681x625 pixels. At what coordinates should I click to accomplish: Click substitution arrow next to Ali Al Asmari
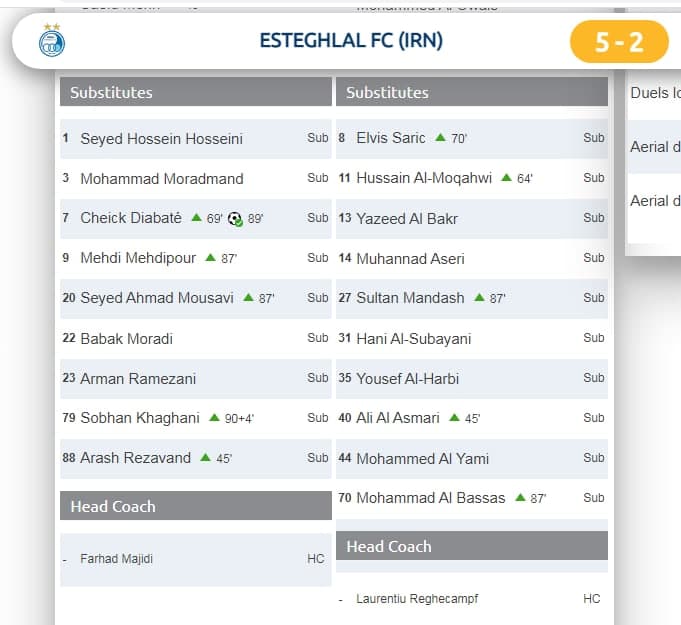456,418
